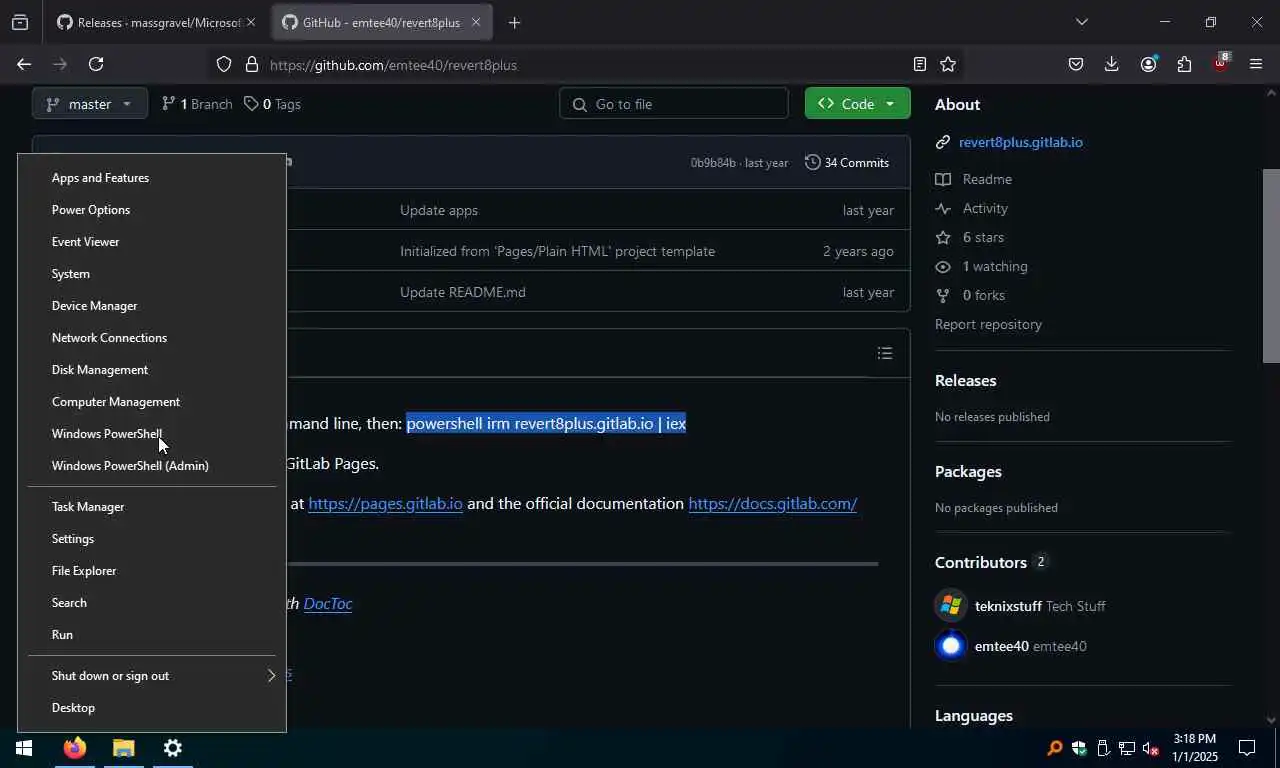This screenshot has width=1280, height=768.
Task: Click the muted volume tray icon
Action: pos(1151,748)
